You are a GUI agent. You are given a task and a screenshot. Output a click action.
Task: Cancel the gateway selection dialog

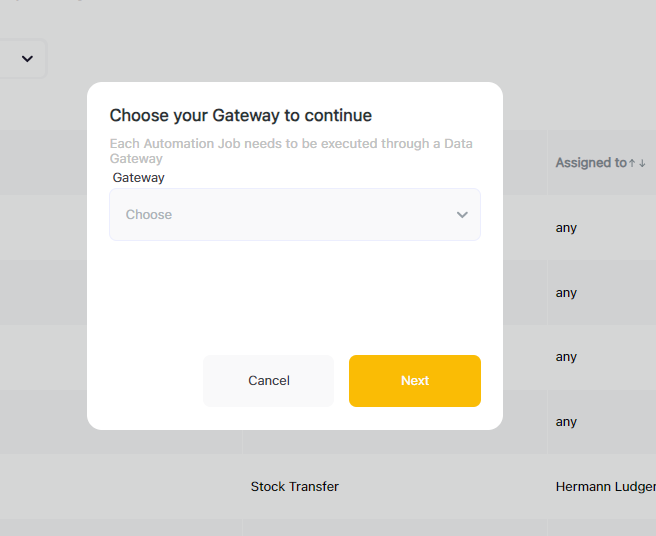click(268, 381)
